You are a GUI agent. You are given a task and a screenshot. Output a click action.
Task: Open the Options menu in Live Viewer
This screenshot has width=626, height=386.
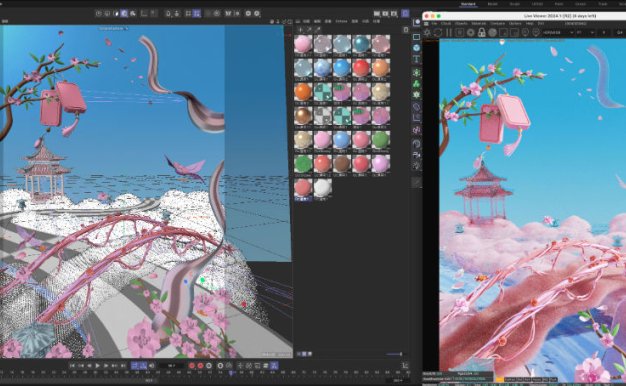pos(515,24)
